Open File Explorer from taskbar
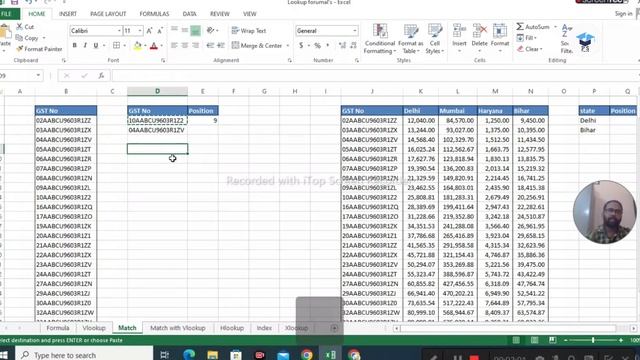 [213, 355]
